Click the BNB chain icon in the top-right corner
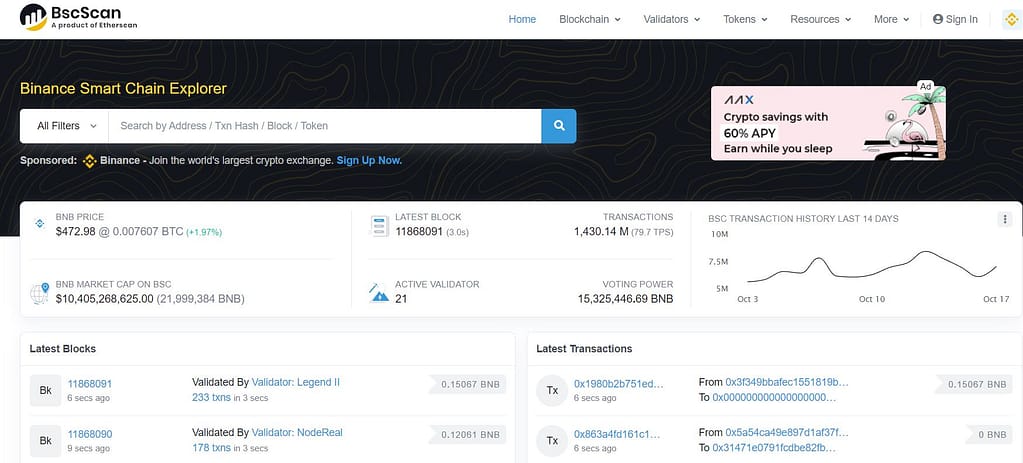The image size is (1023, 463). 1011,20
